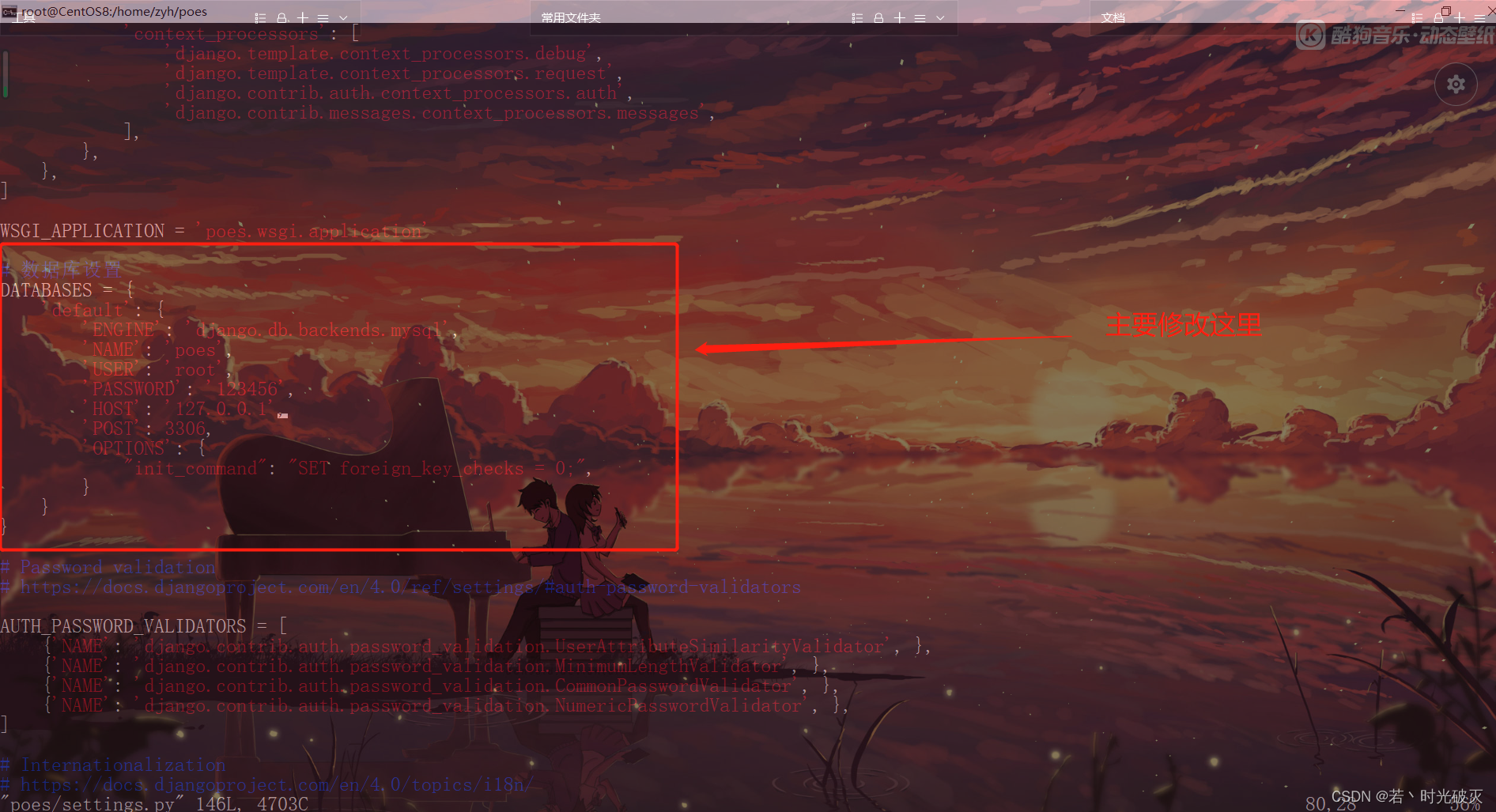
Task: Select the 工具 panel title
Action: tap(24, 18)
